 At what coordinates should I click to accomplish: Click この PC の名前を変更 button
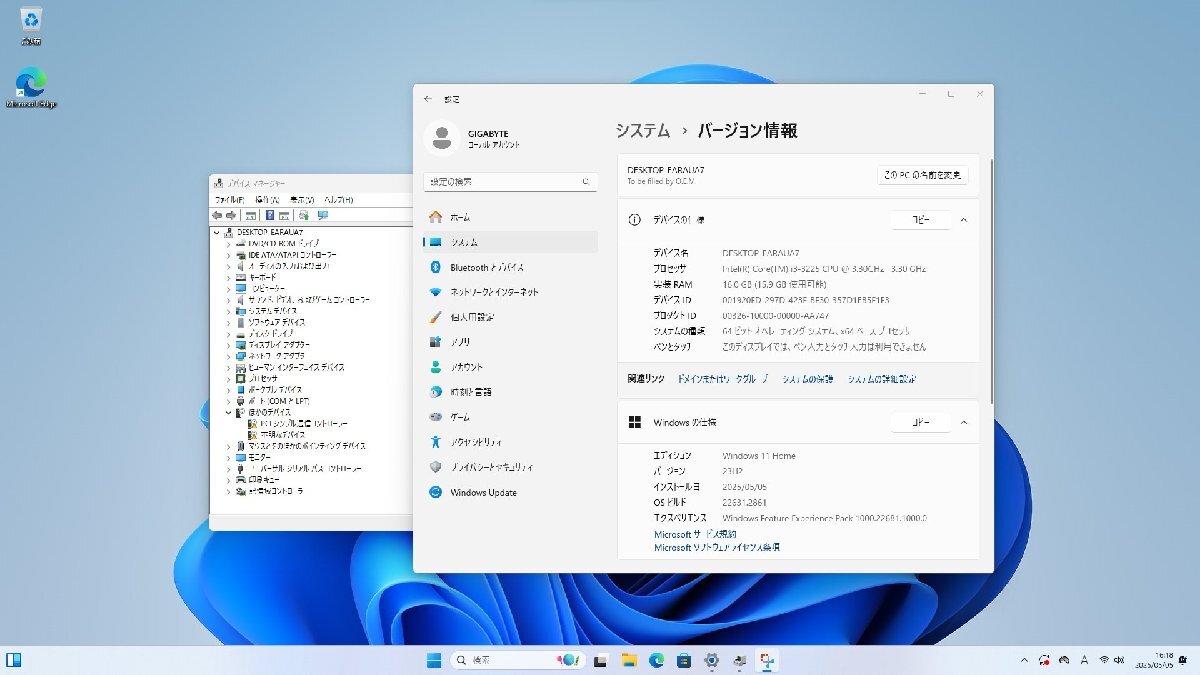[x=923, y=175]
